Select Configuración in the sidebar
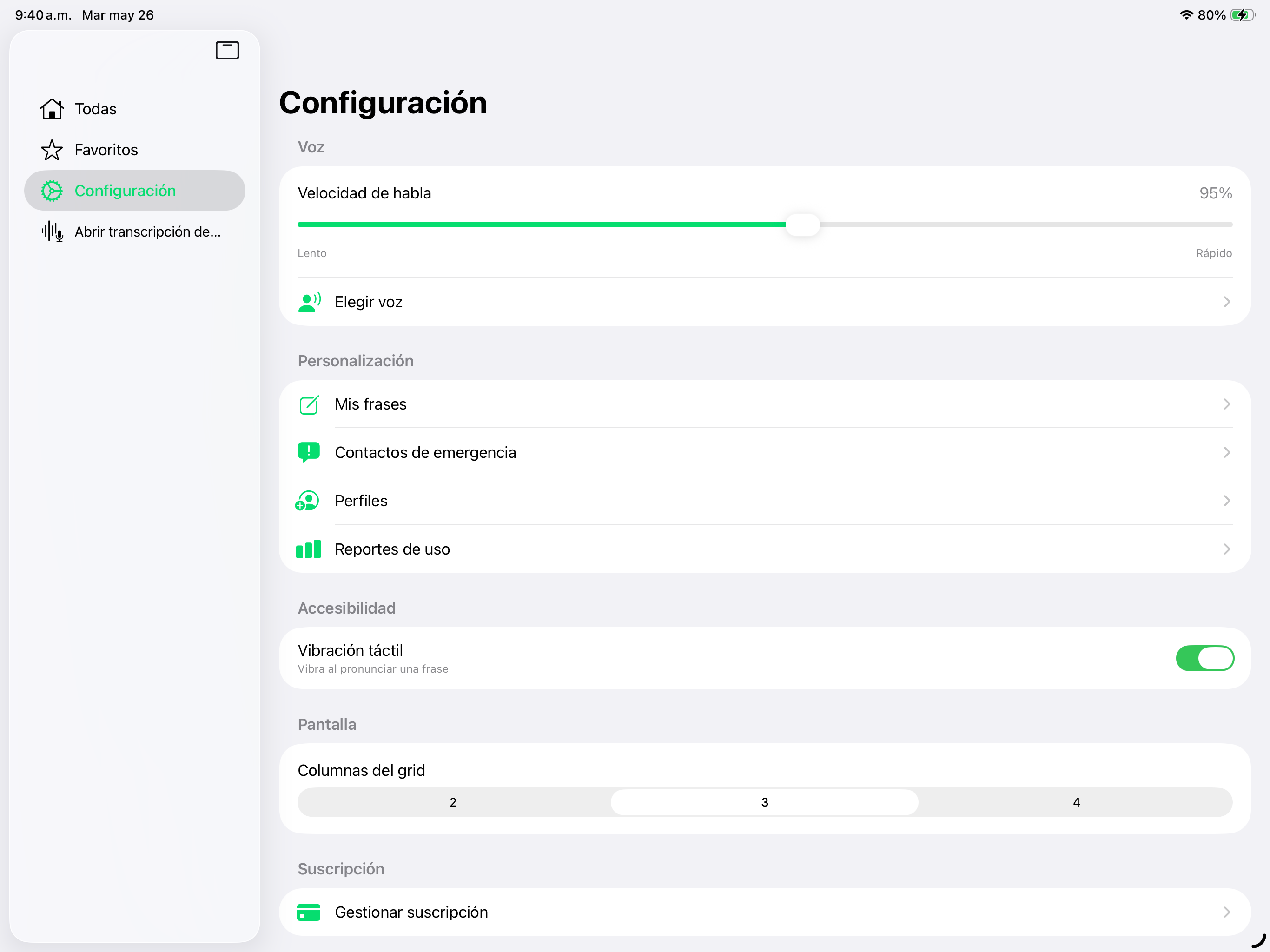This screenshot has height=952, width=1270. (x=135, y=191)
